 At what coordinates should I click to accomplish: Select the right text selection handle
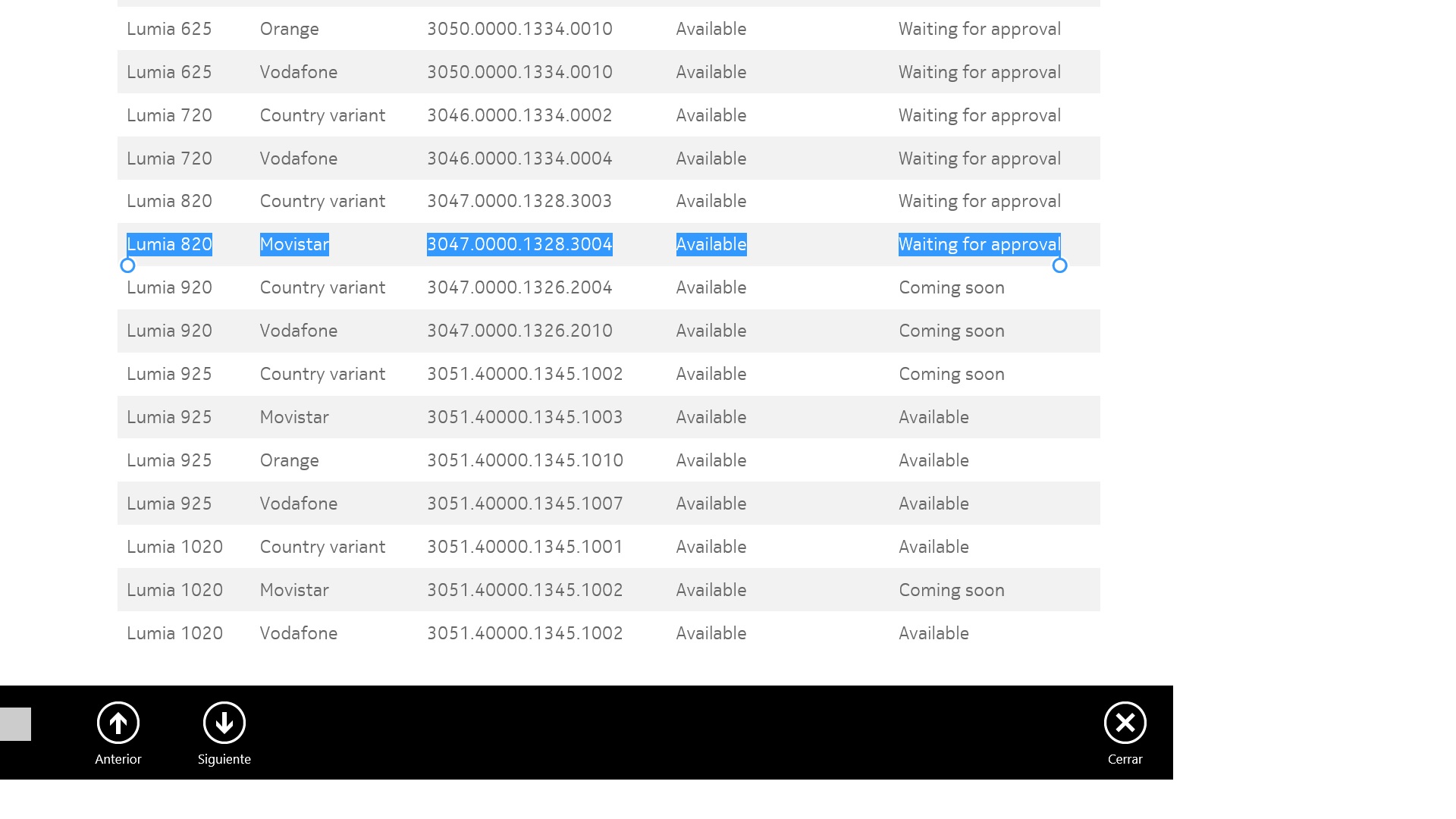click(x=1060, y=265)
